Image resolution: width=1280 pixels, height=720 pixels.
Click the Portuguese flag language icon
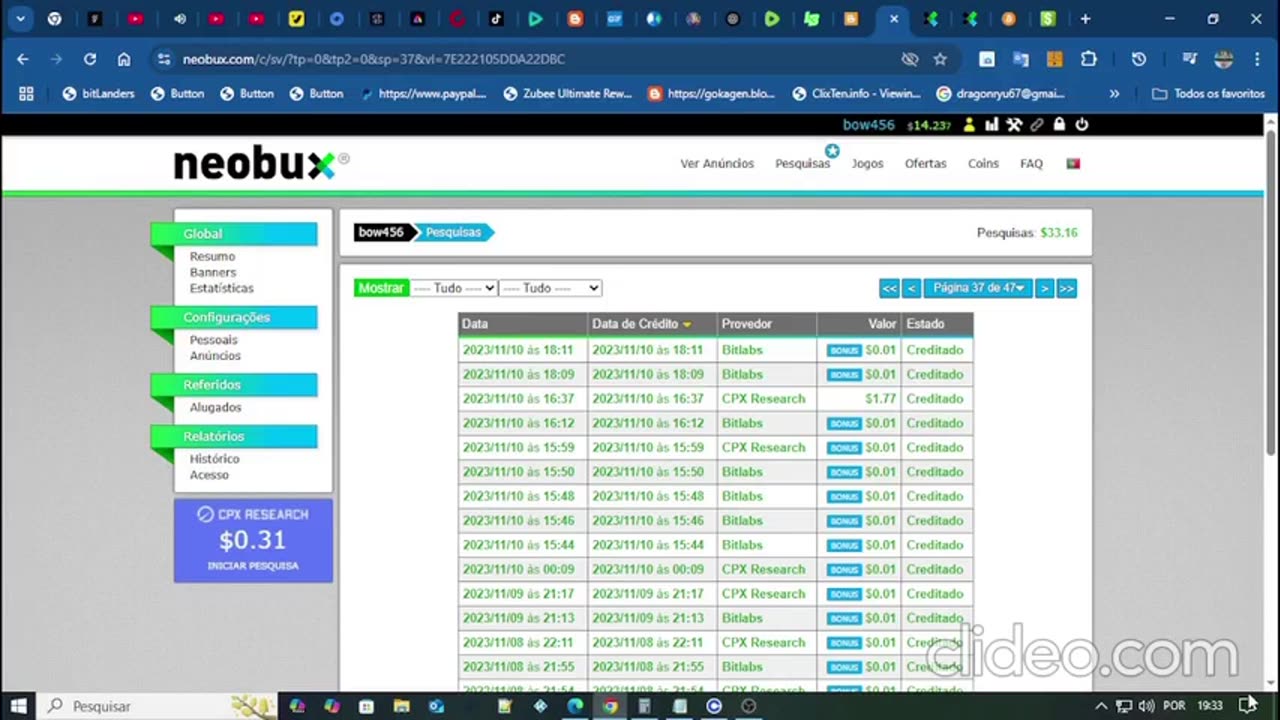1073,163
